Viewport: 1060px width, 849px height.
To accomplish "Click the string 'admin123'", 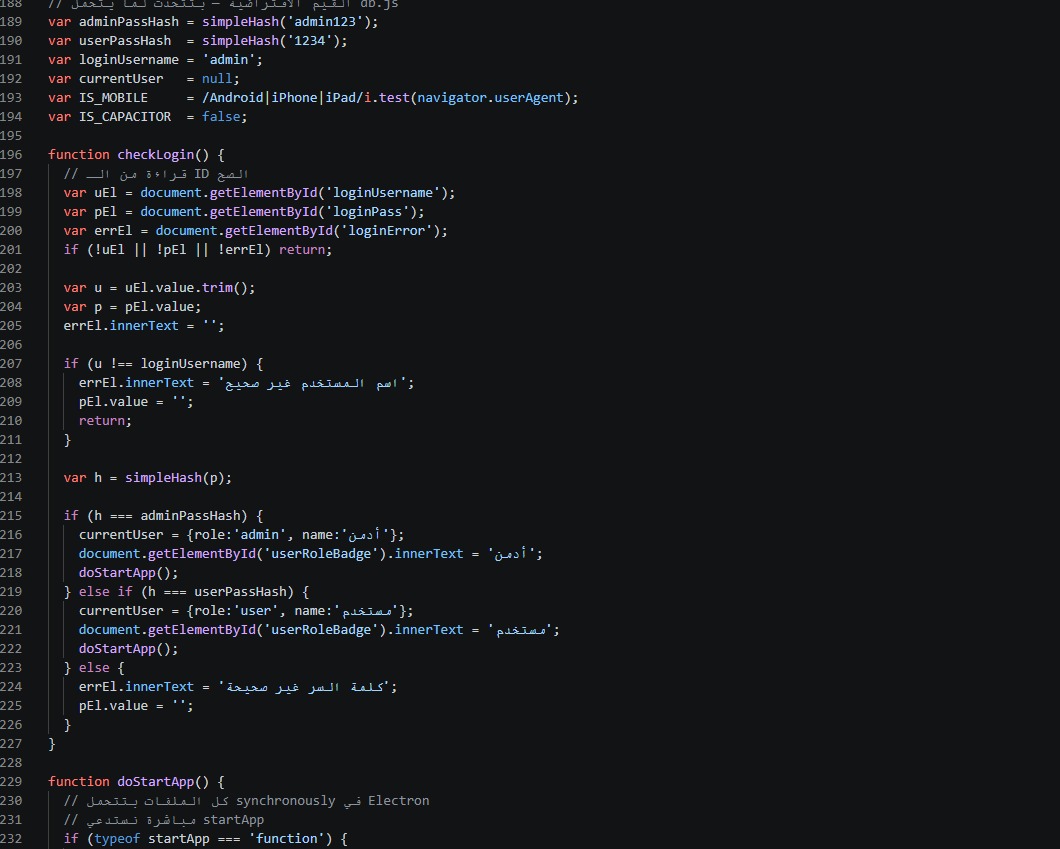I will click(325, 22).
